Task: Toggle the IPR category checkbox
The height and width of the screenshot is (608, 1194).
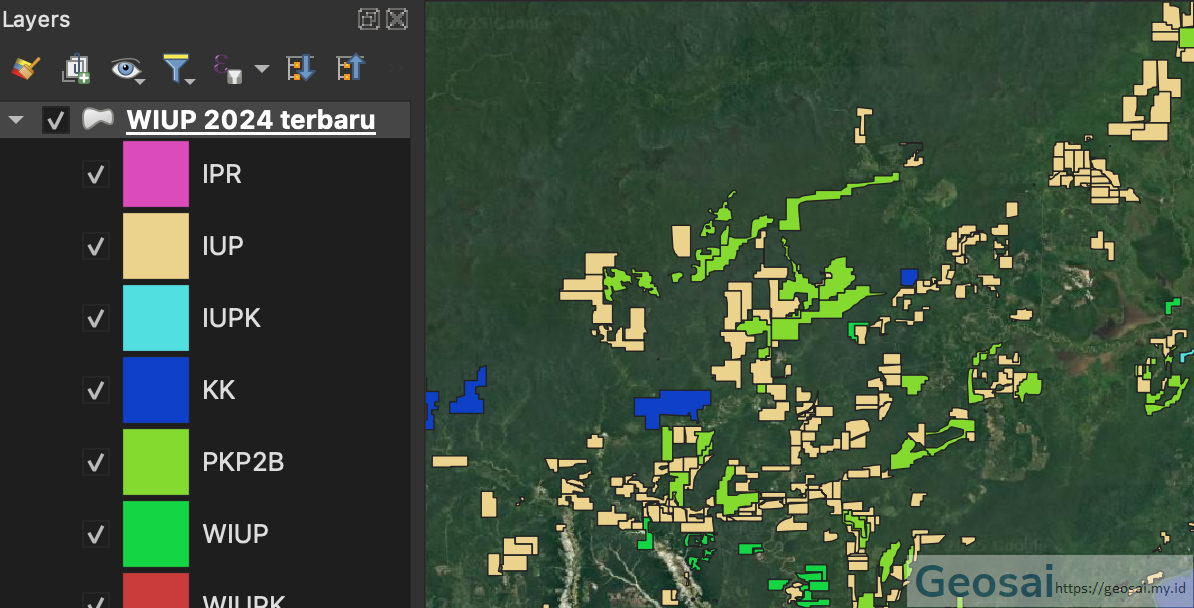Action: pyautogui.click(x=96, y=174)
